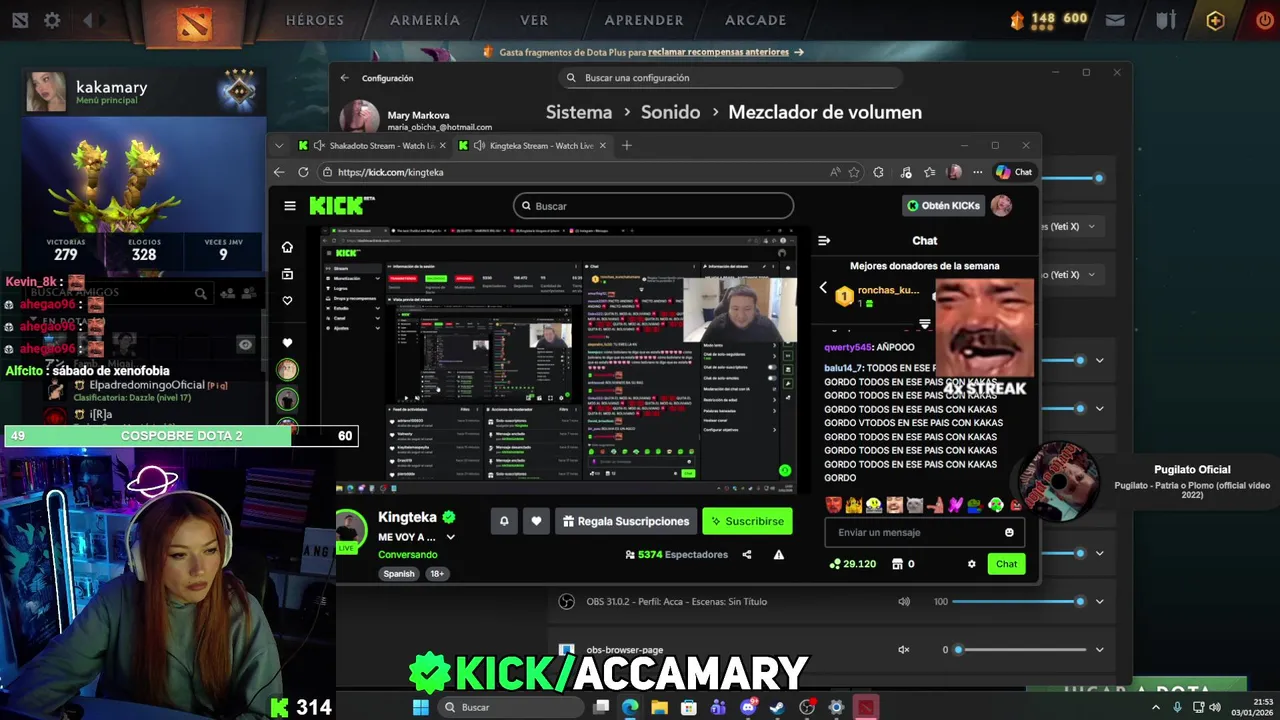The width and height of the screenshot is (1280, 720).
Task: Click the Kick Buscar search field
Action: (x=654, y=206)
